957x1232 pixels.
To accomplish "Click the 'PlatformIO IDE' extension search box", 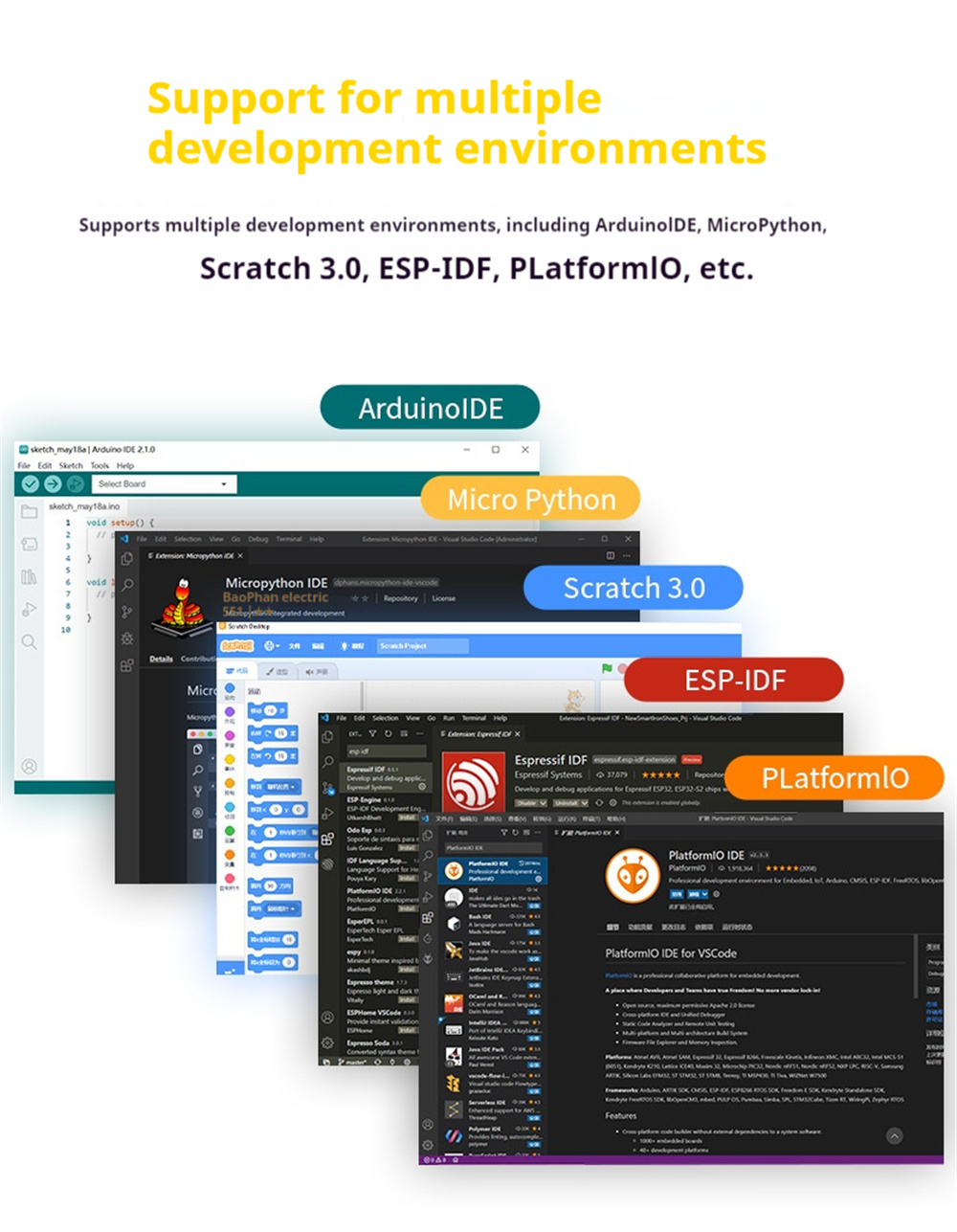I will tap(493, 848).
